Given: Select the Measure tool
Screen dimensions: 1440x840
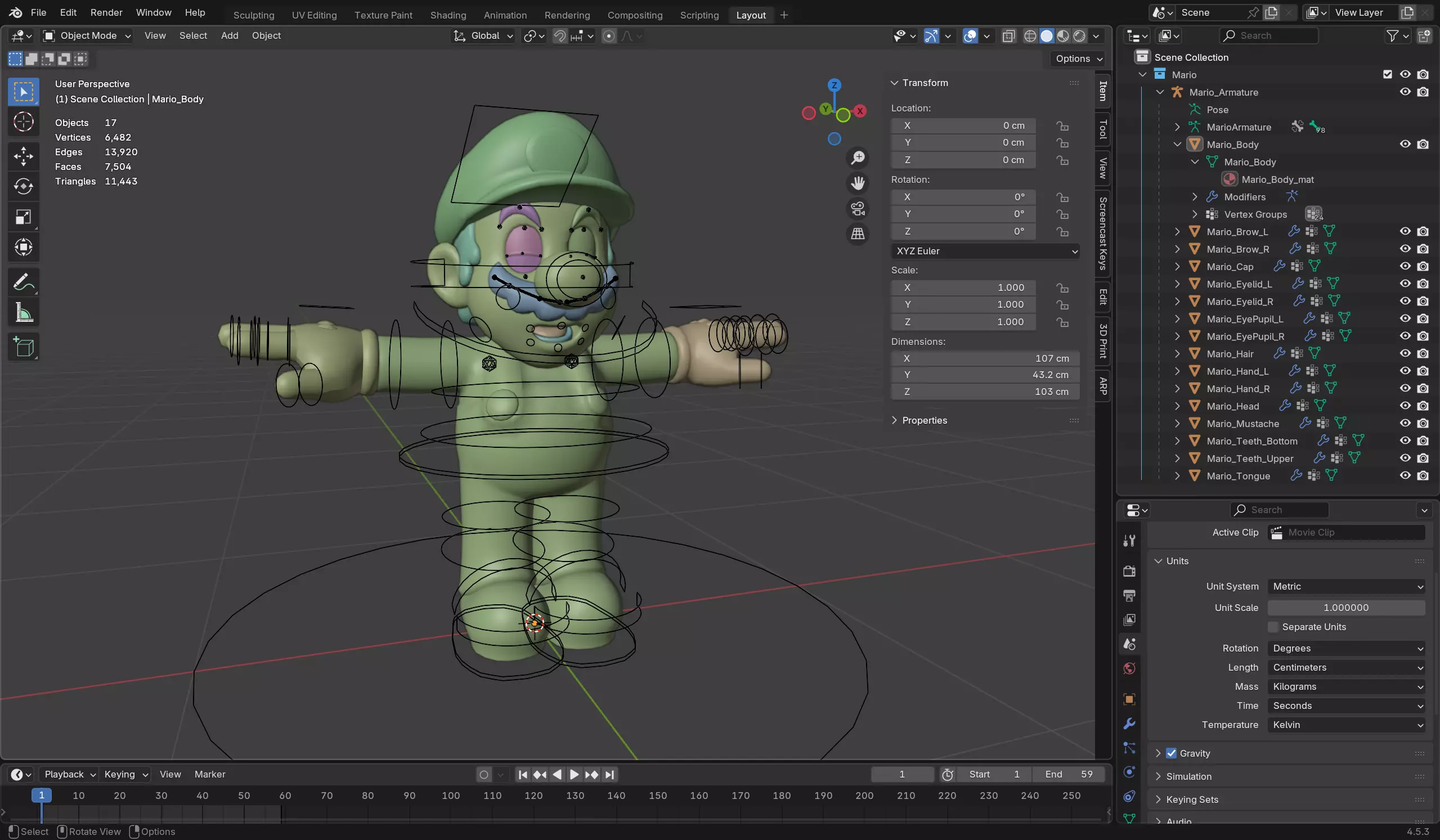Looking at the screenshot, I should [x=24, y=313].
